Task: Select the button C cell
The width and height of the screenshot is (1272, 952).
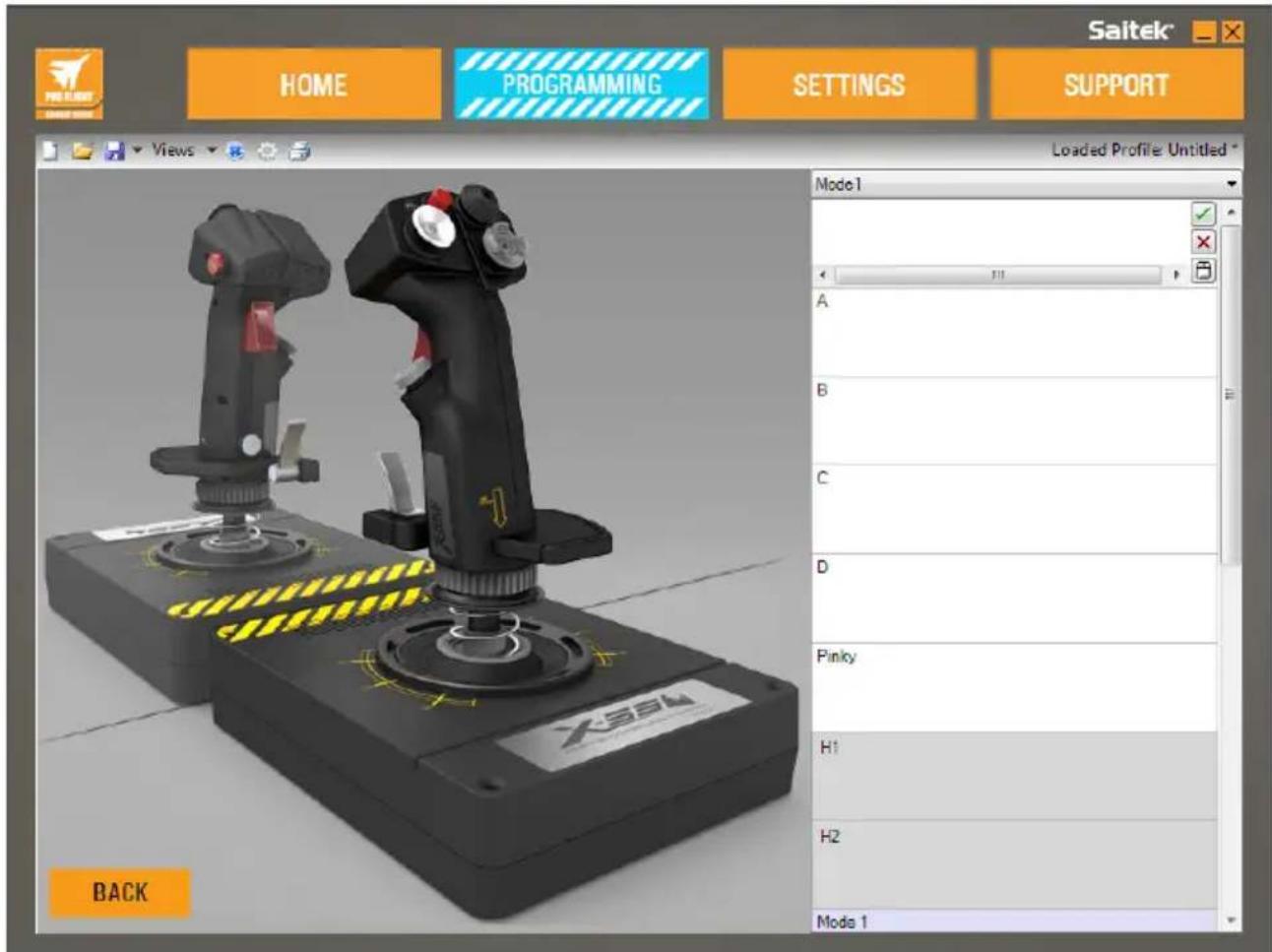Action: (1014, 510)
